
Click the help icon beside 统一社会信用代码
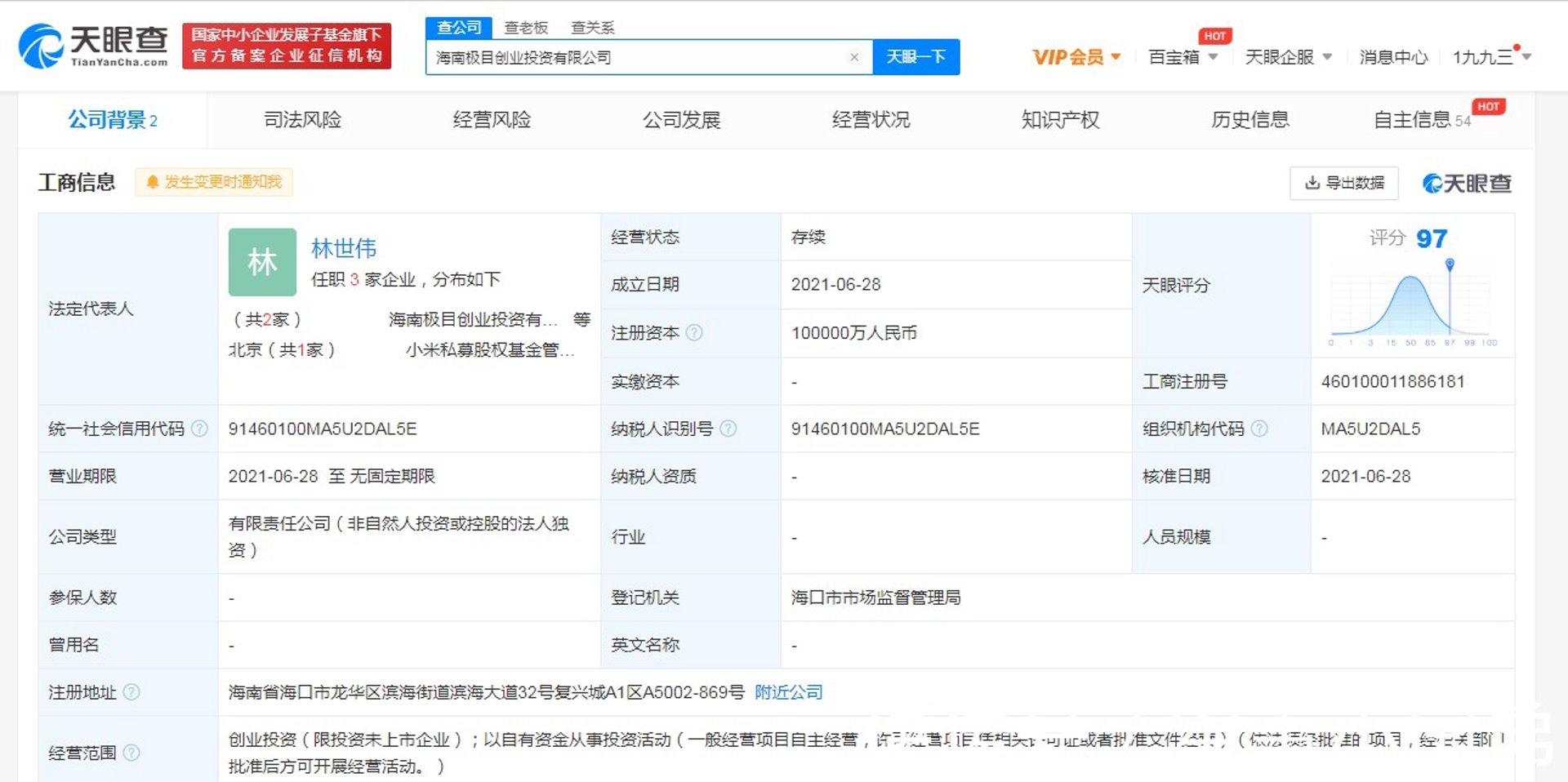[x=199, y=429]
